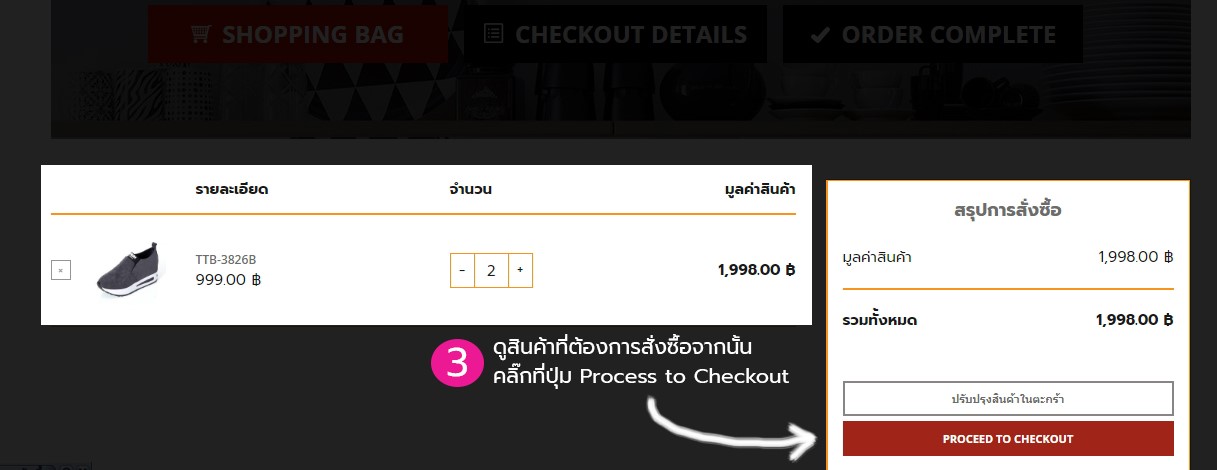Click the TTB-3826B product name link
The image size is (1217, 470).
tap(225, 260)
